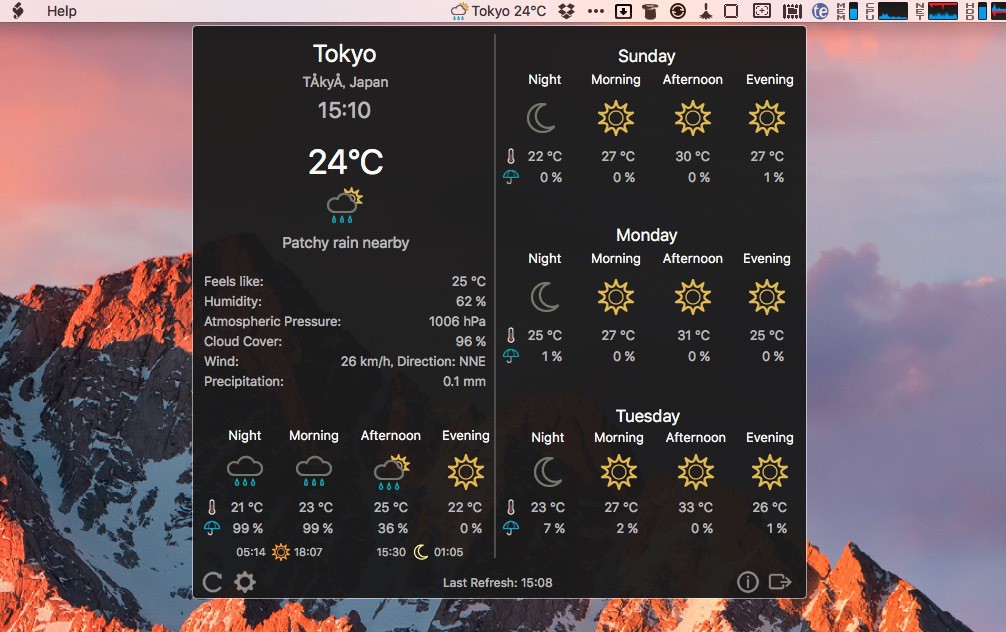This screenshot has width=1006, height=632.
Task: Click the sunrise/sunset sun icon
Action: tap(280, 552)
